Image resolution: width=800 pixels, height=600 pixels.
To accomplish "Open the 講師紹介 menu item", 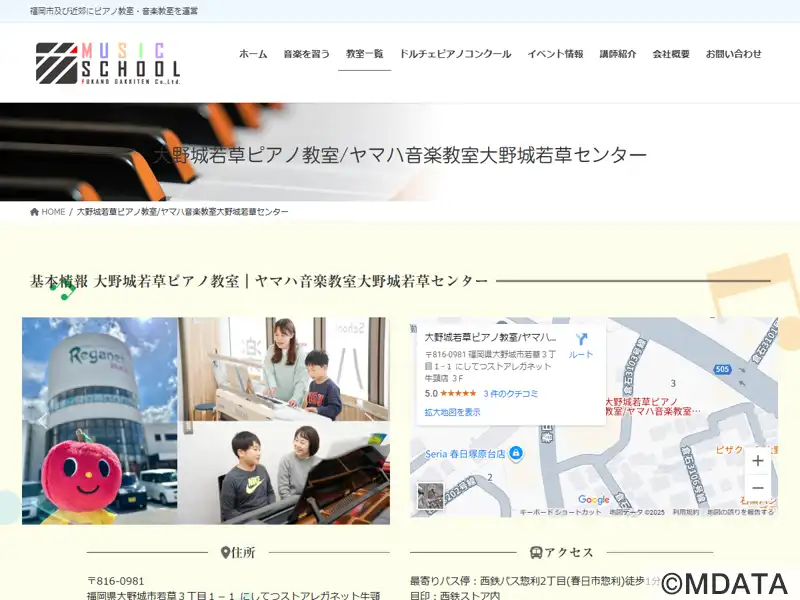I will (x=618, y=54).
